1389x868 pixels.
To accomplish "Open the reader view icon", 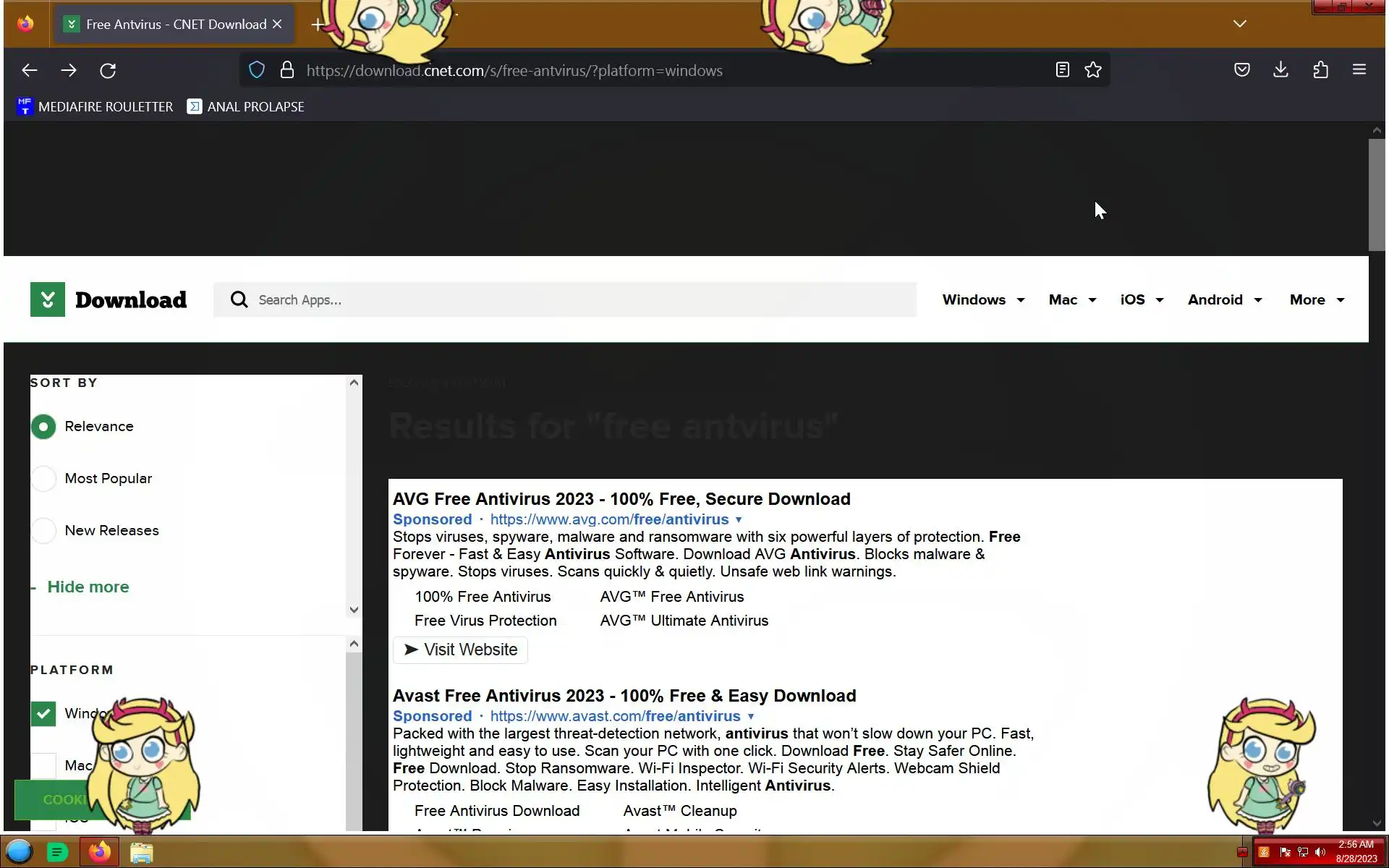I will (1062, 70).
